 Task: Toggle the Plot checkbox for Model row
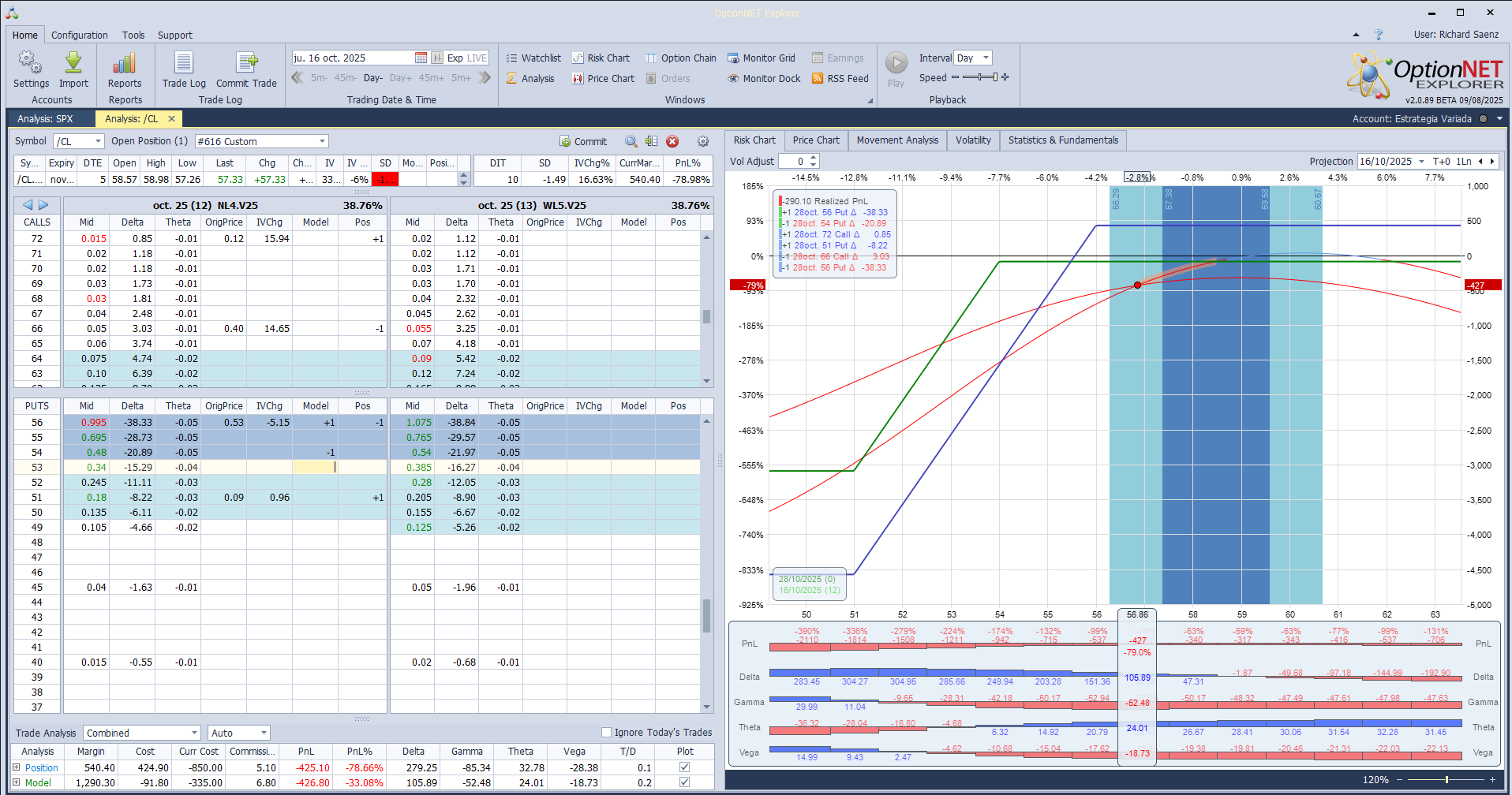tap(684, 782)
